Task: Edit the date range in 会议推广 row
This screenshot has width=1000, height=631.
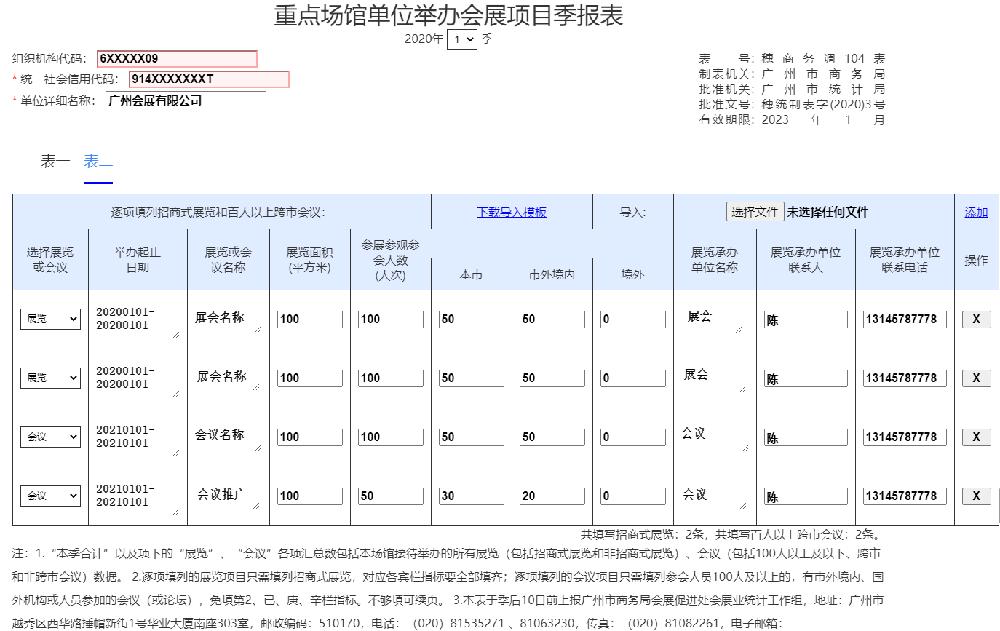Action: pos(136,498)
